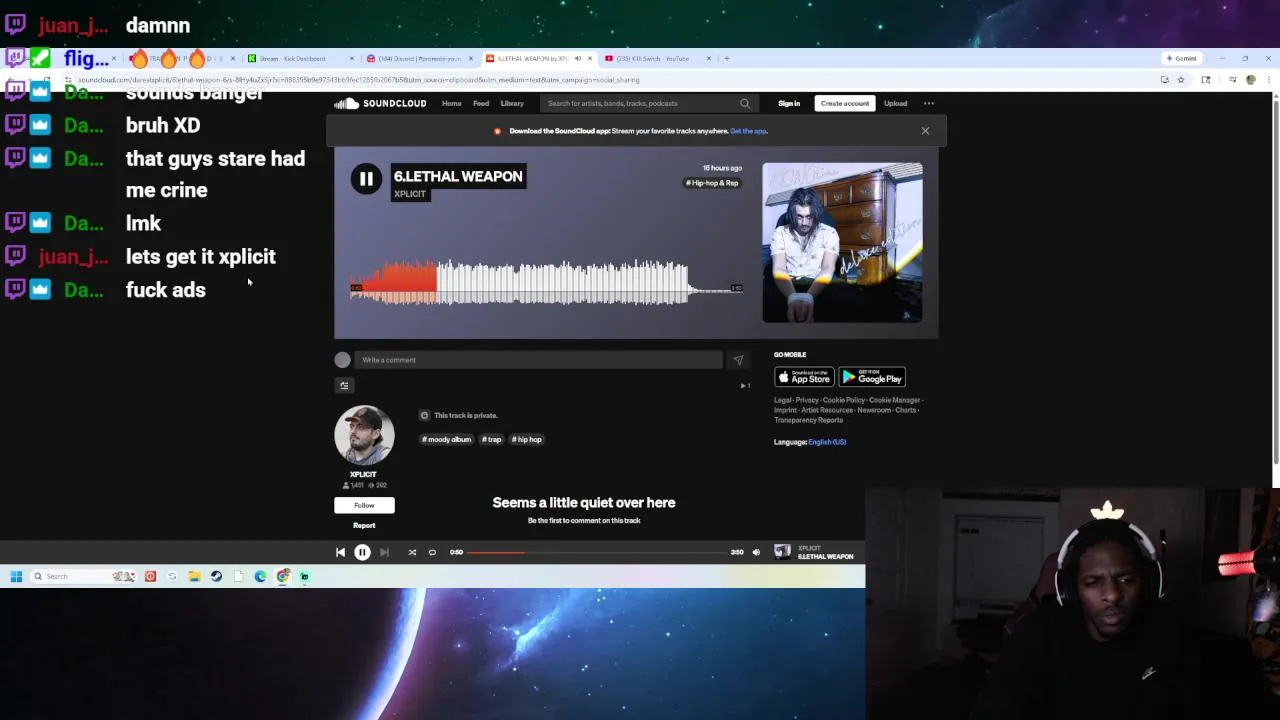Click the Gemini button in the browser title bar
The height and width of the screenshot is (720, 1280).
1180,58
